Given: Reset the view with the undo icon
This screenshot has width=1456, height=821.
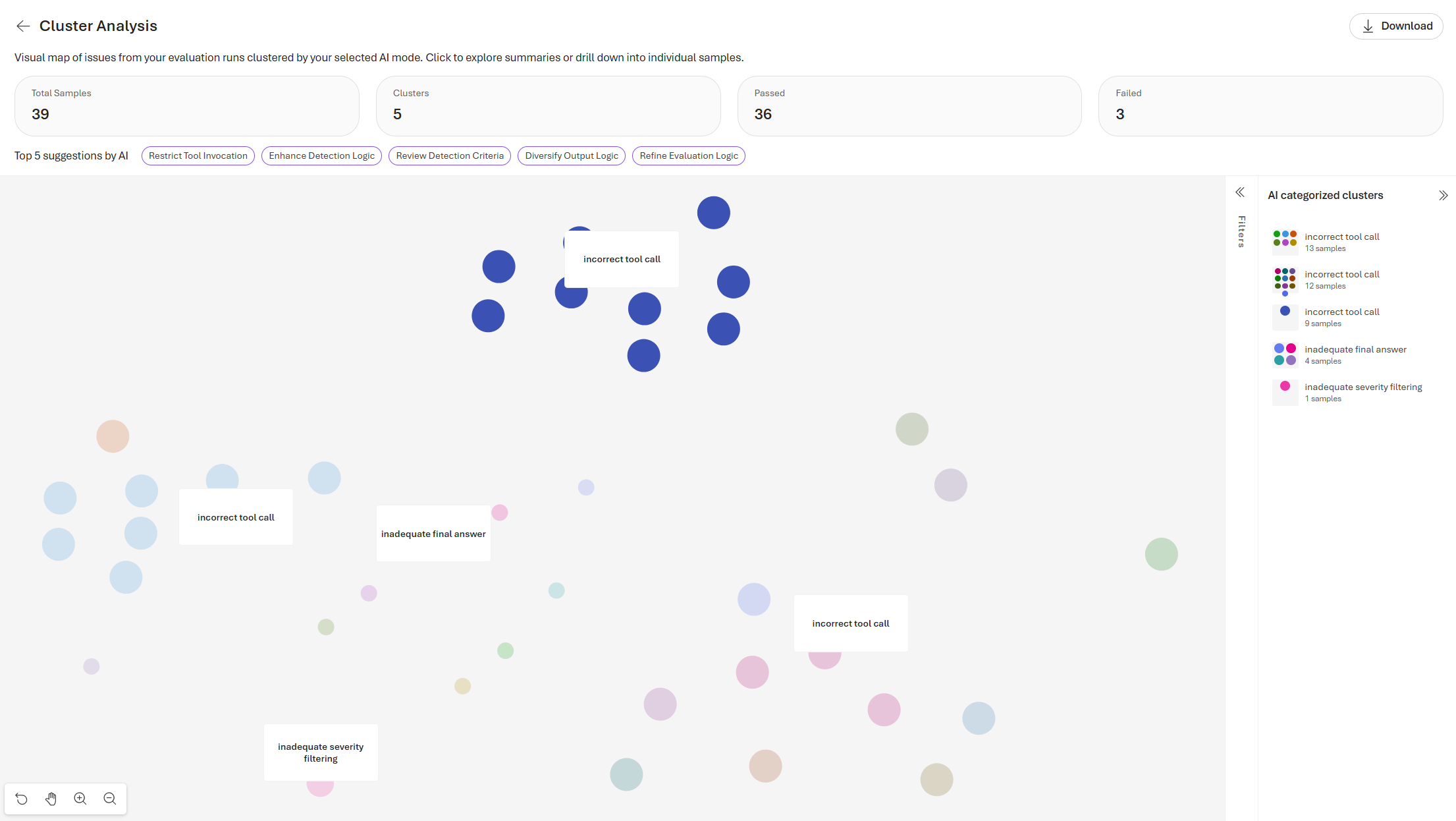Looking at the screenshot, I should pyautogui.click(x=22, y=798).
